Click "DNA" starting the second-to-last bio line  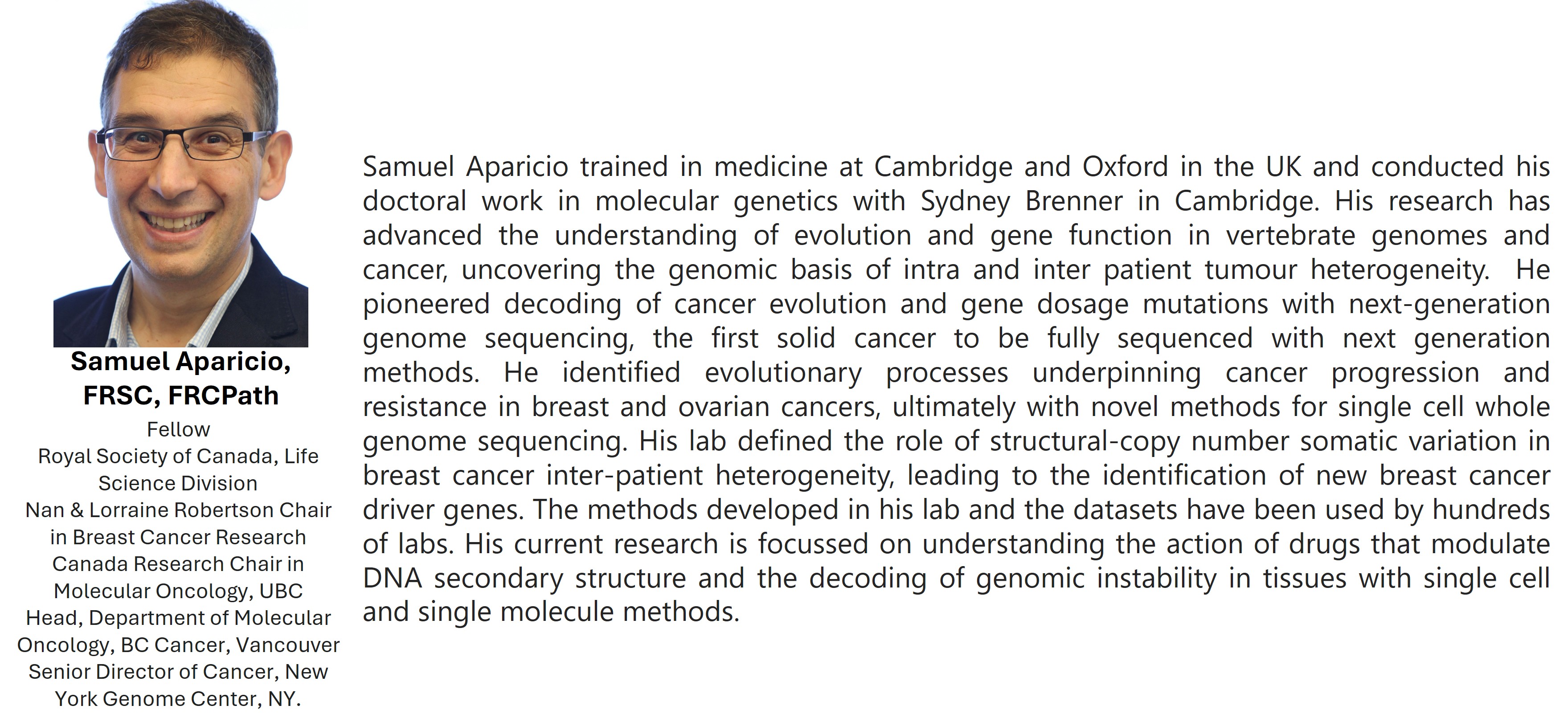393,578
